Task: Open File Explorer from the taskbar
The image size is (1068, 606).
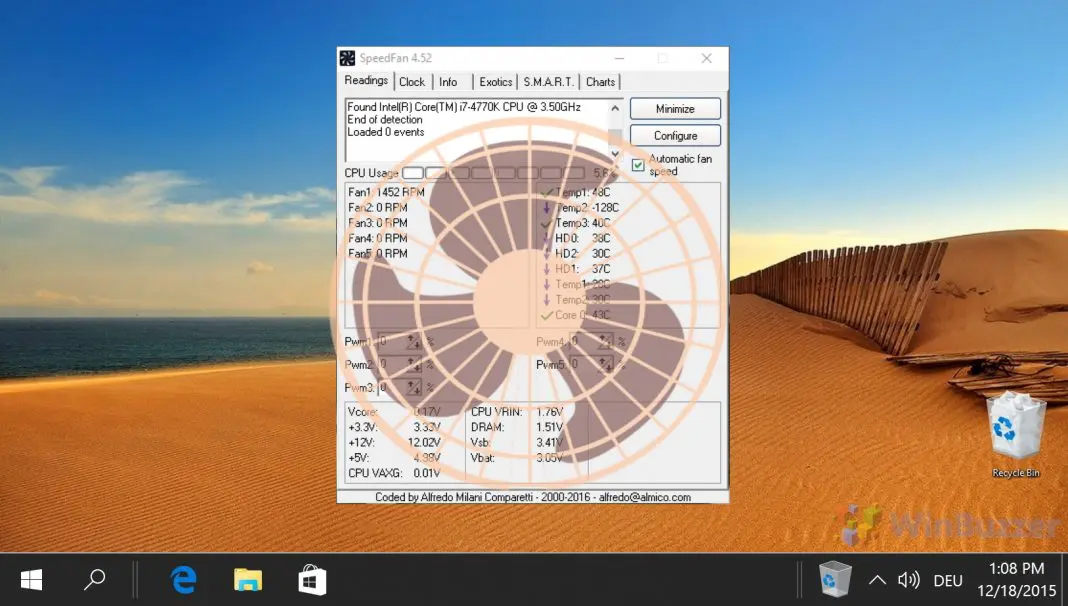Action: [x=248, y=579]
